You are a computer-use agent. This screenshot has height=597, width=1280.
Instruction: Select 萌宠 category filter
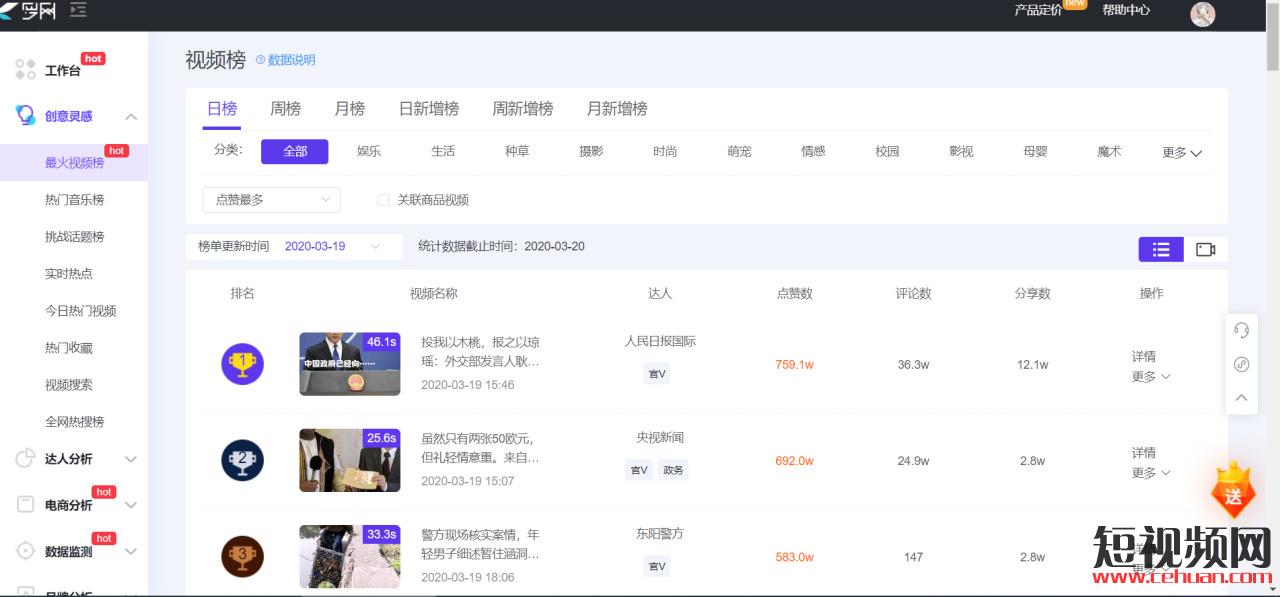[739, 151]
